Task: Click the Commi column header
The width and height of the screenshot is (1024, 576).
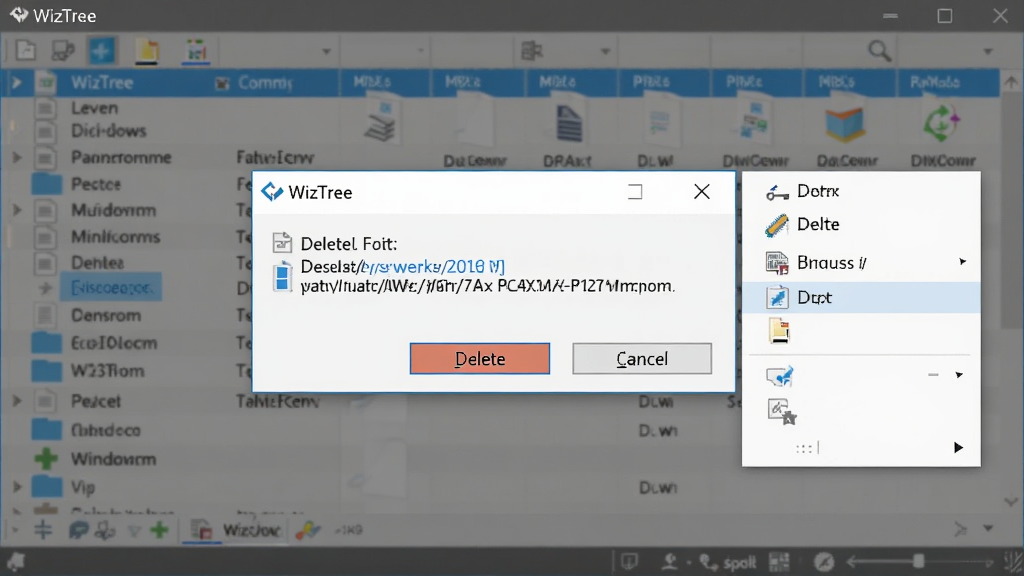Action: pyautogui.click(x=264, y=83)
